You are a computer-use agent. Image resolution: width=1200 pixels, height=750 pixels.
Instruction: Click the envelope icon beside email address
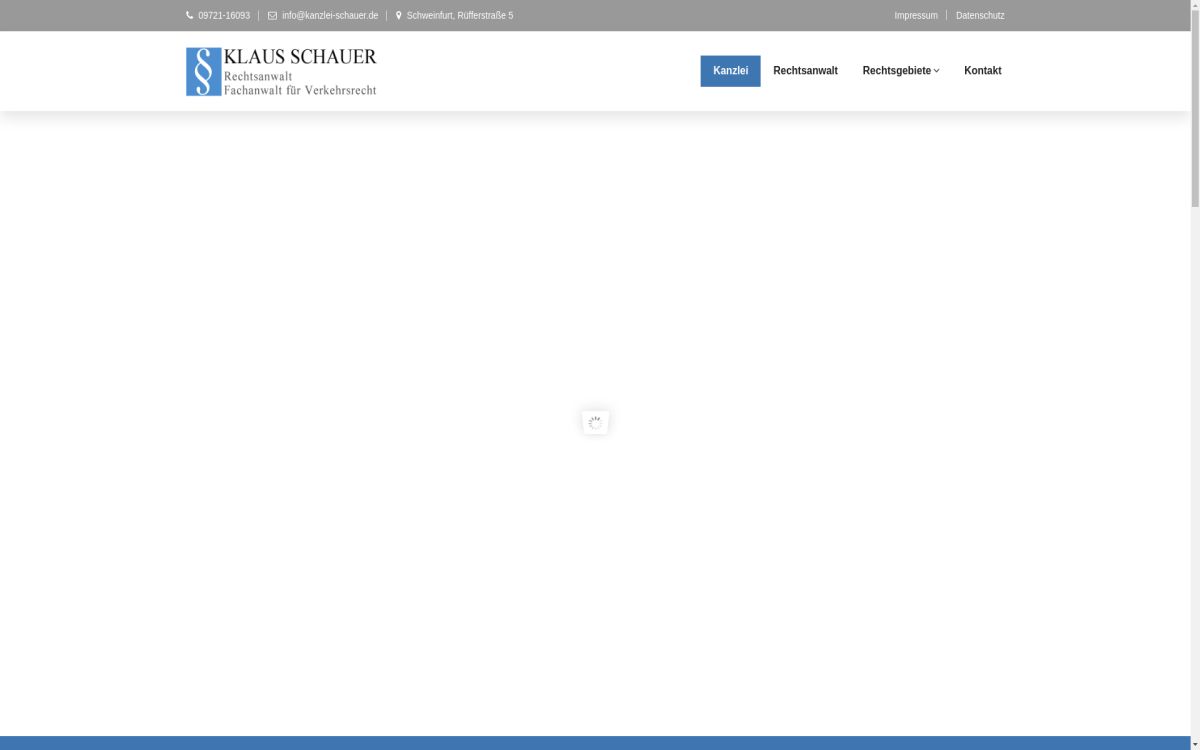pos(272,16)
